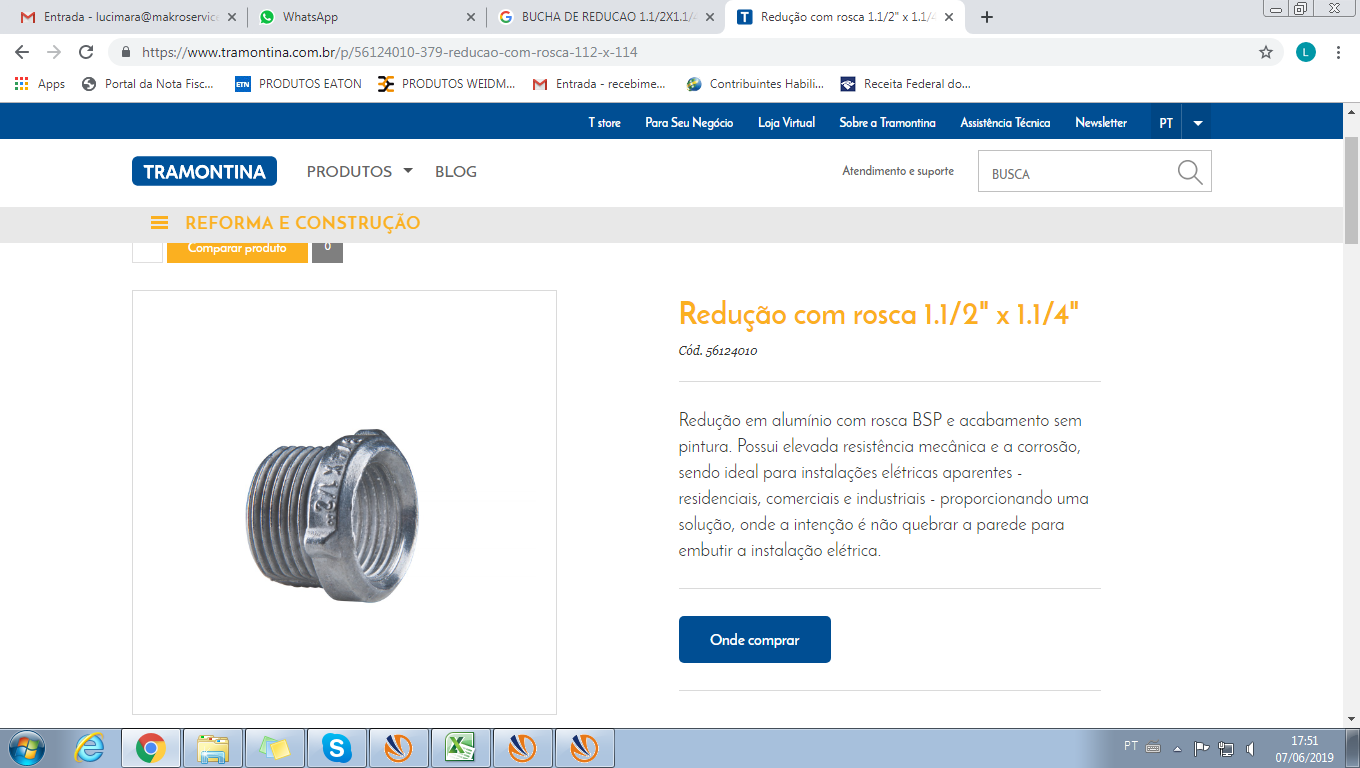This screenshot has width=1360, height=768.
Task: Open the Apps grid in bookmarks bar
Action: click(x=40, y=84)
